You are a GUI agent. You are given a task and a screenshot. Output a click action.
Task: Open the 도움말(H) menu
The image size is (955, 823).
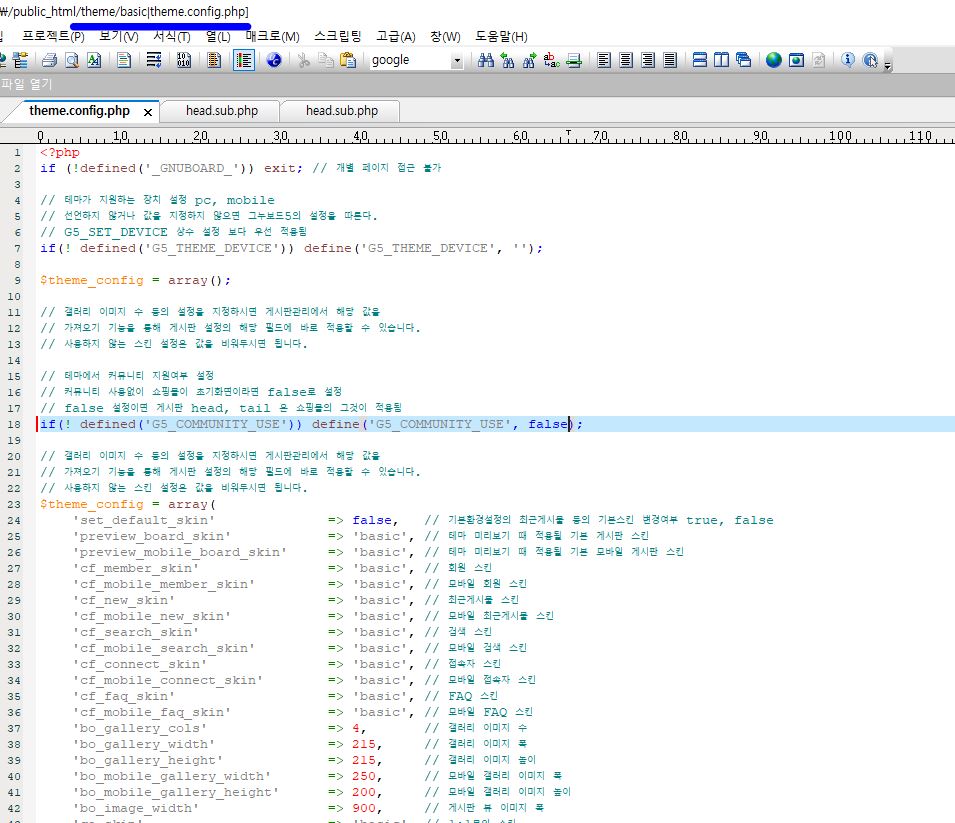pos(501,37)
